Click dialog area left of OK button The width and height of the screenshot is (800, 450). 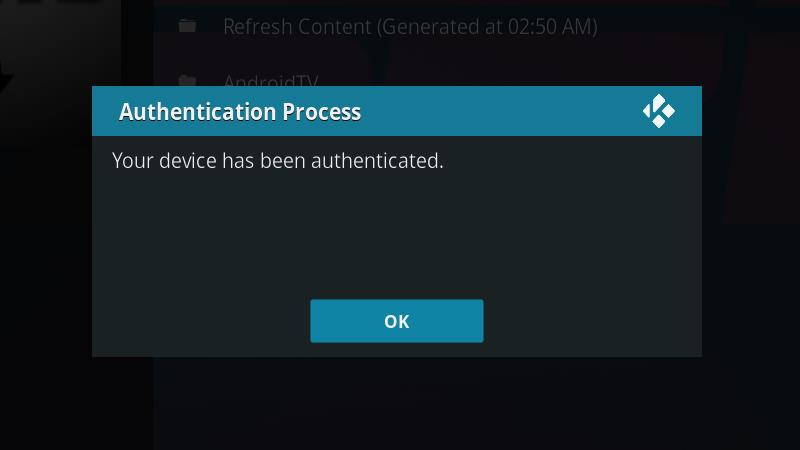pyautogui.click(x=201, y=321)
